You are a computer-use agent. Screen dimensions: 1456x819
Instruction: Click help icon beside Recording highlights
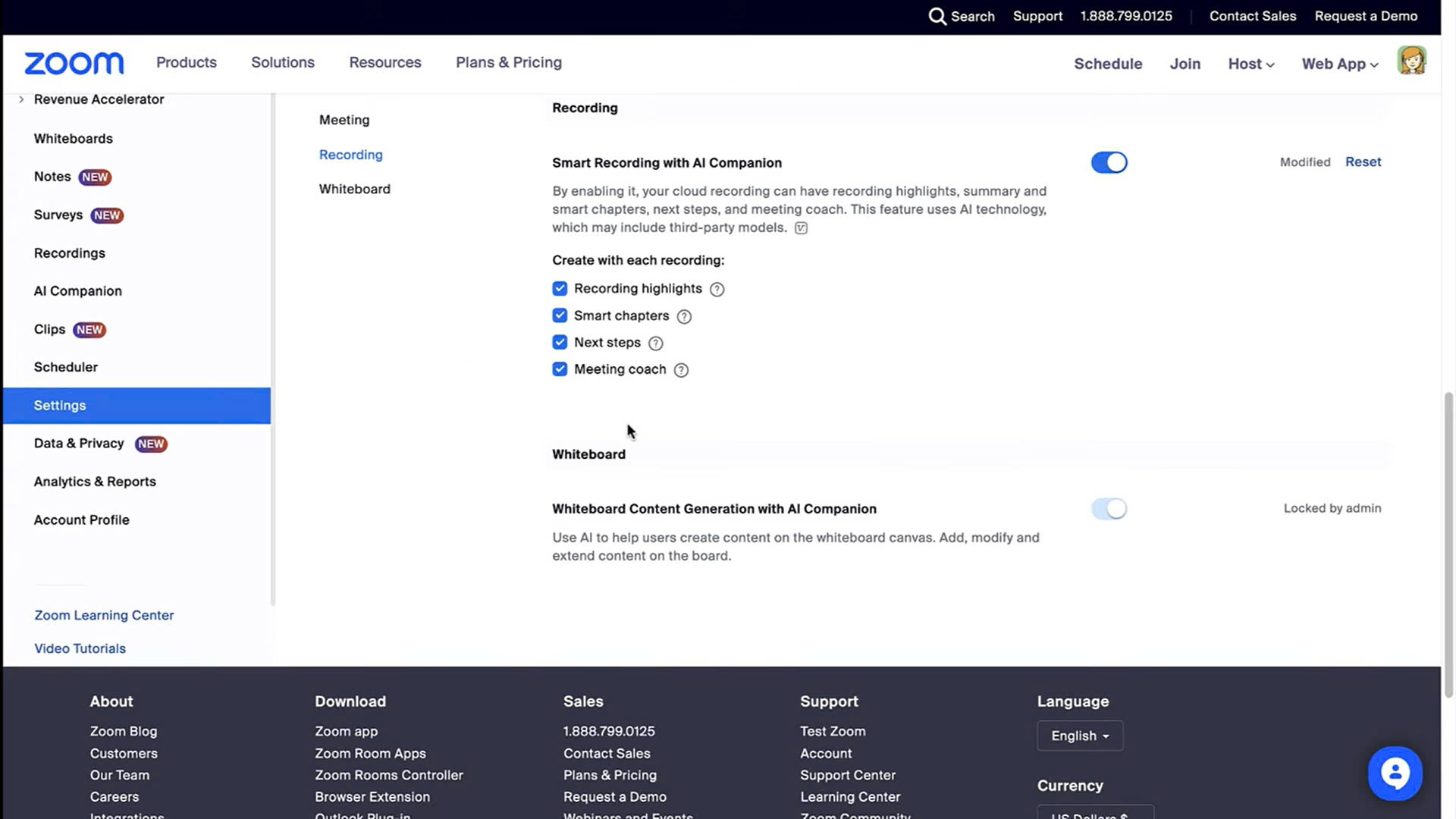point(717,289)
